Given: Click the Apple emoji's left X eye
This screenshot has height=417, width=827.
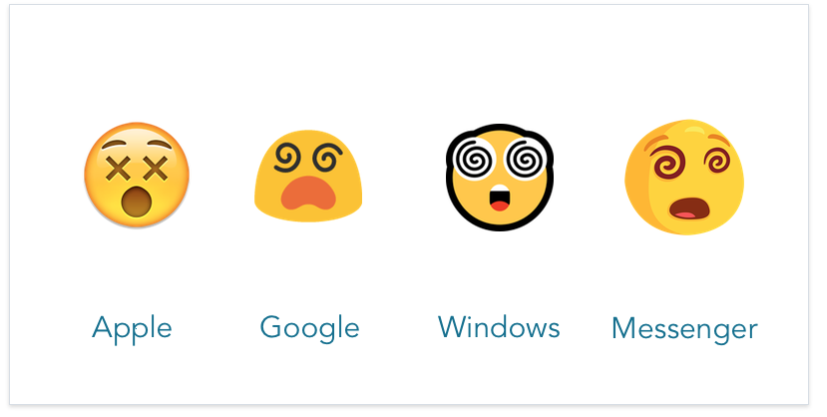Looking at the screenshot, I should click(x=118, y=168).
